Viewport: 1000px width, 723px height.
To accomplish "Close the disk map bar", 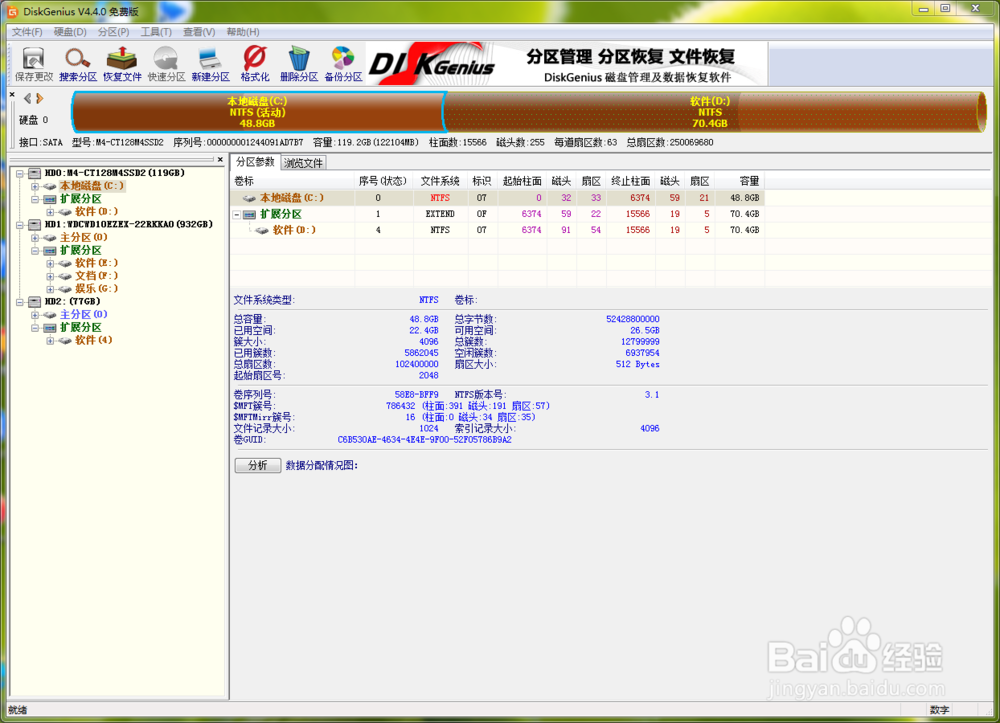I will [x=12, y=94].
